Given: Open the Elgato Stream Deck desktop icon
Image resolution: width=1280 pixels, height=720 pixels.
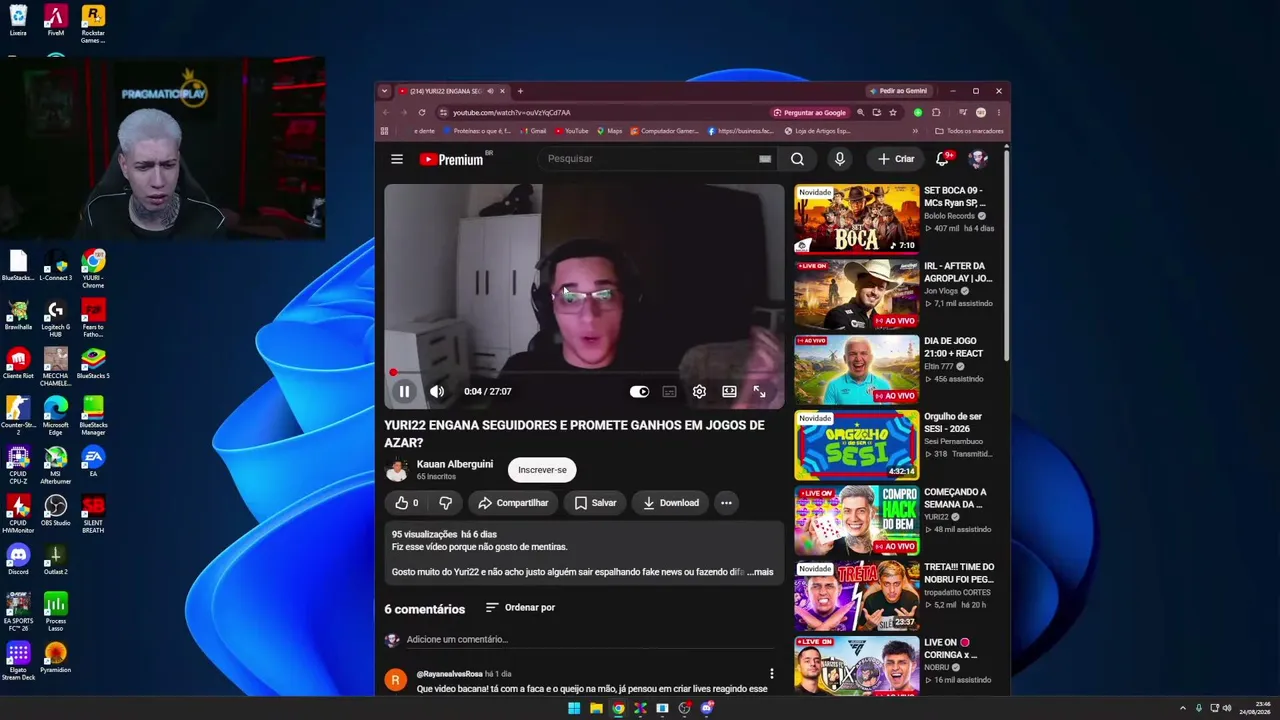Looking at the screenshot, I should tap(18, 661).
